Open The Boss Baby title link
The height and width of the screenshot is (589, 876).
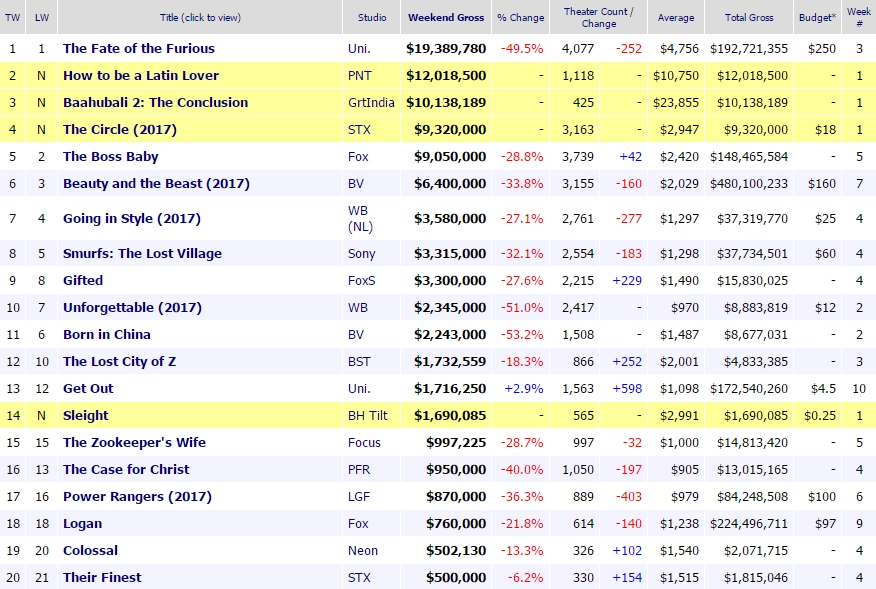point(111,156)
